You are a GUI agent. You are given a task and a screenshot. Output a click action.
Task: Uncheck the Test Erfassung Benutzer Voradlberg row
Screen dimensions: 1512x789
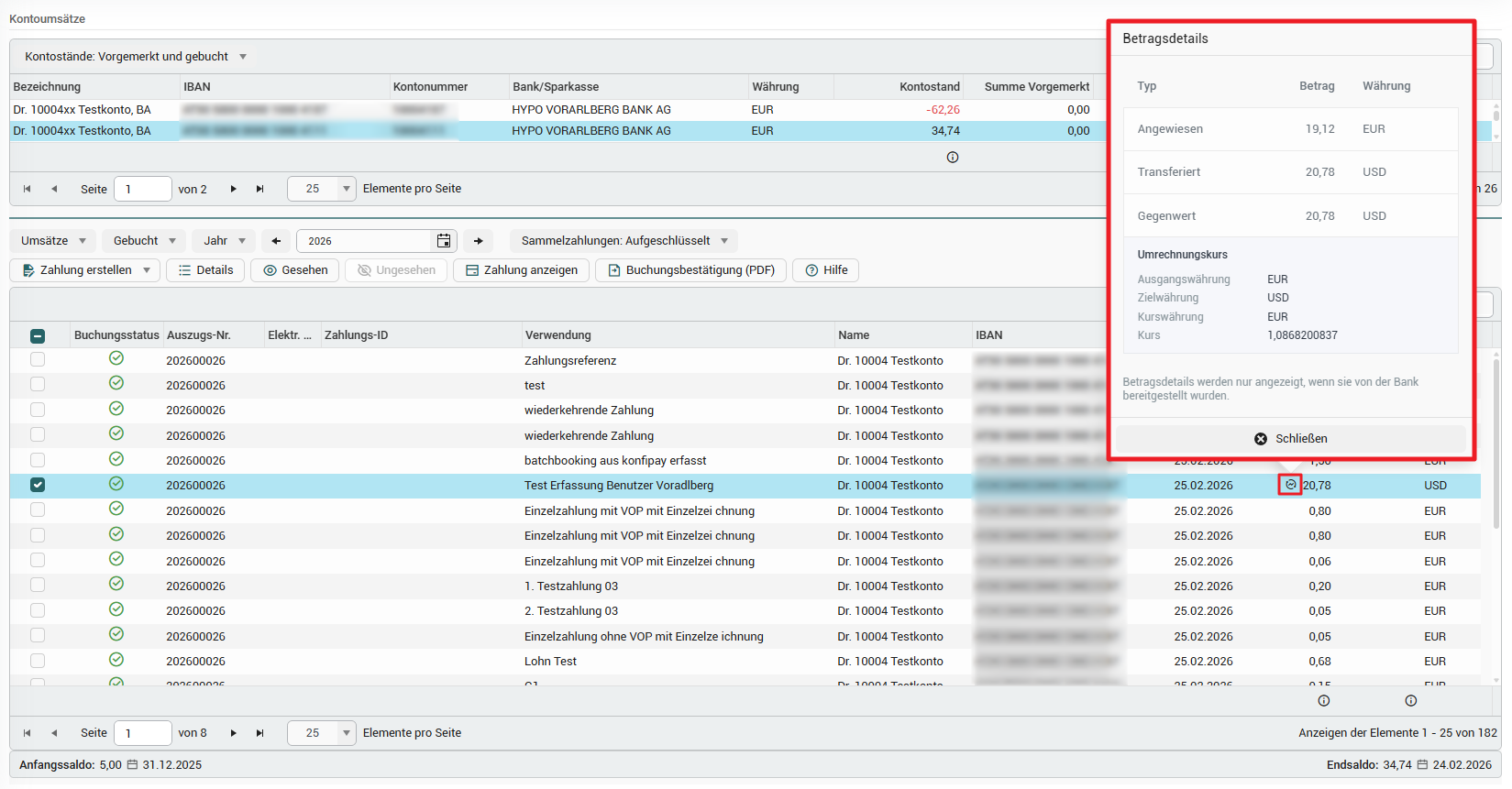[38, 485]
